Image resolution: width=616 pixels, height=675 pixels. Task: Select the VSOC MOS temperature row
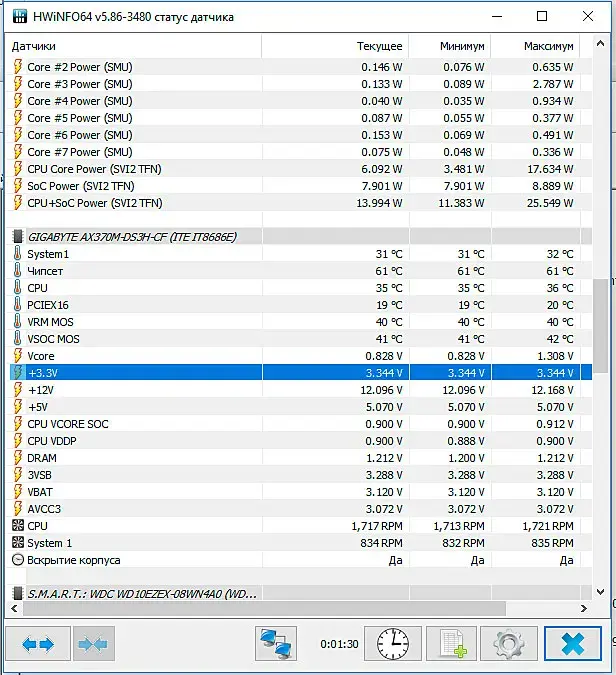tap(299, 339)
